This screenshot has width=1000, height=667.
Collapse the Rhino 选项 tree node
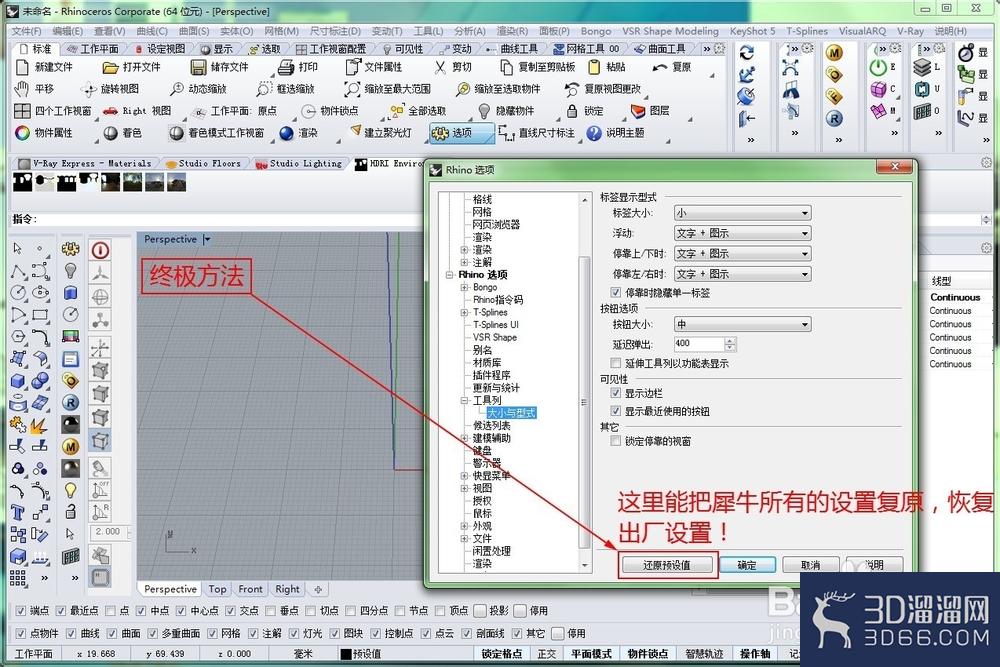point(449,275)
